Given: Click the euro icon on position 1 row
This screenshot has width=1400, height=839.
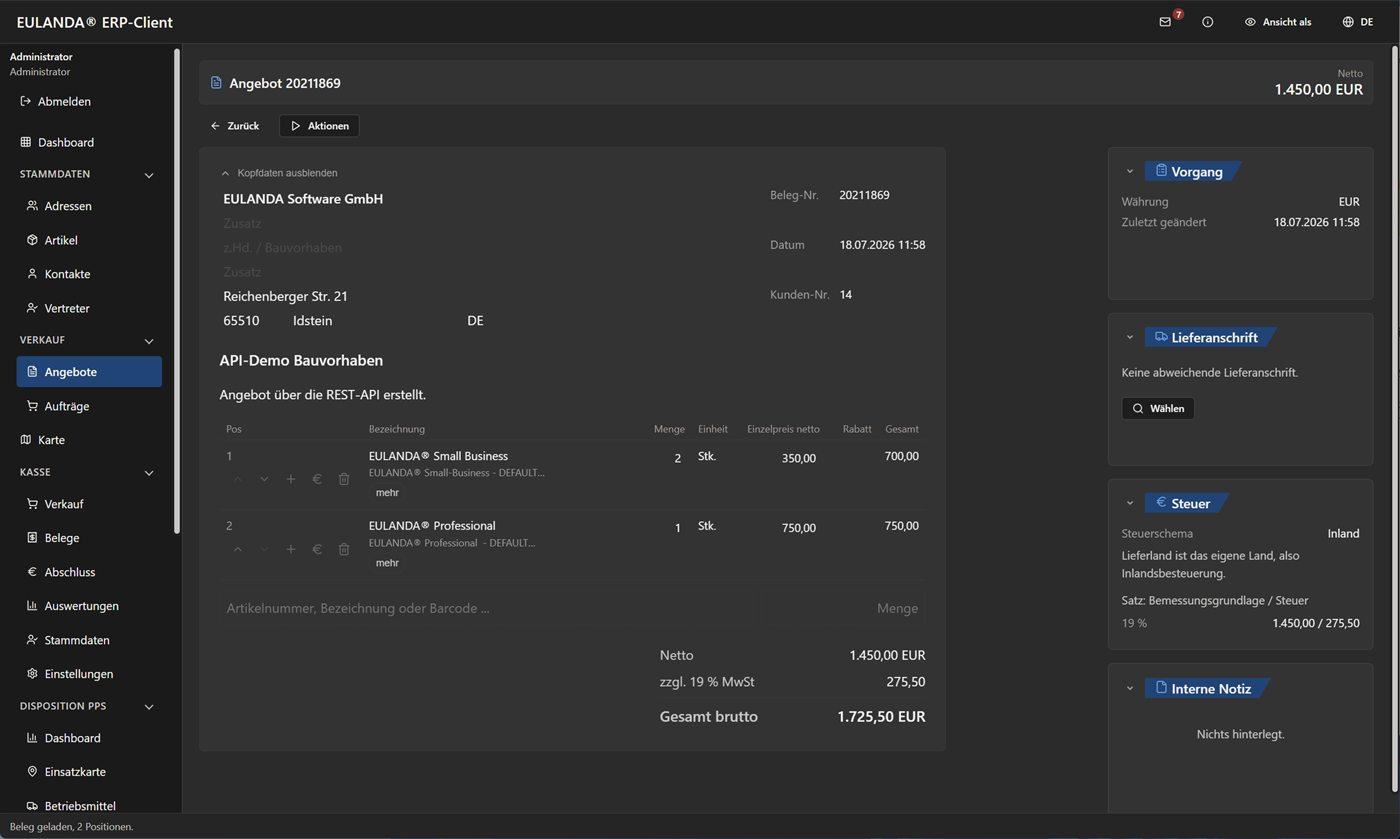Looking at the screenshot, I should pos(317,479).
